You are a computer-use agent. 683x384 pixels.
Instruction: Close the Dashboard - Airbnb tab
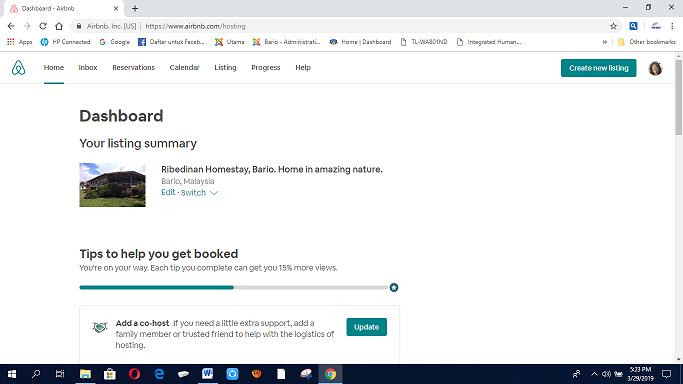[x=116, y=8]
